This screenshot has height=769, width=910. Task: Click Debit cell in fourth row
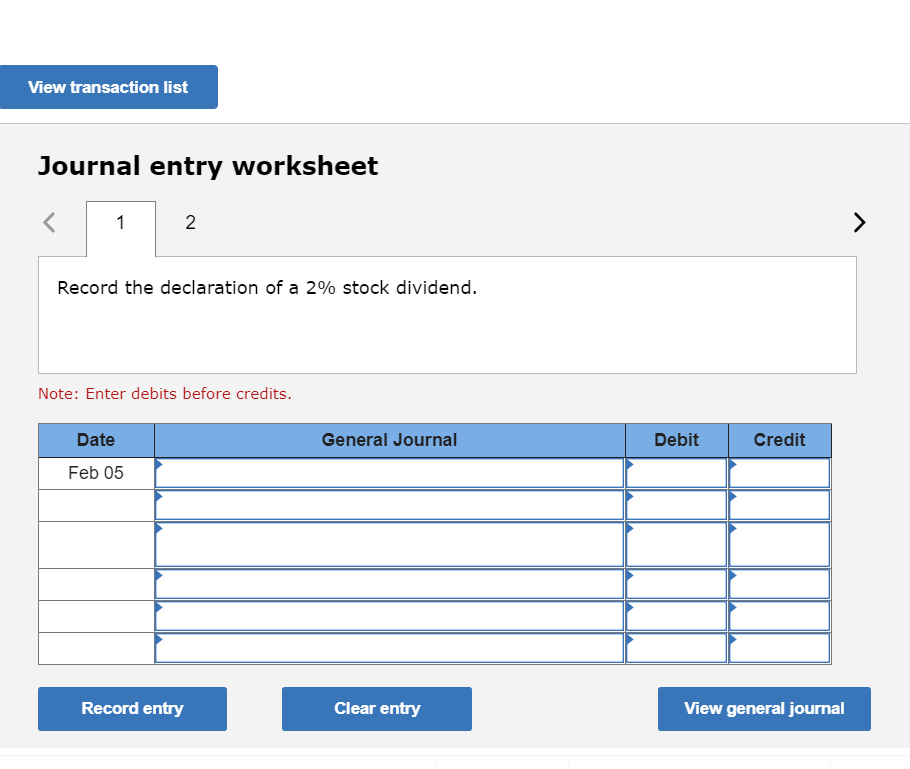tap(677, 584)
